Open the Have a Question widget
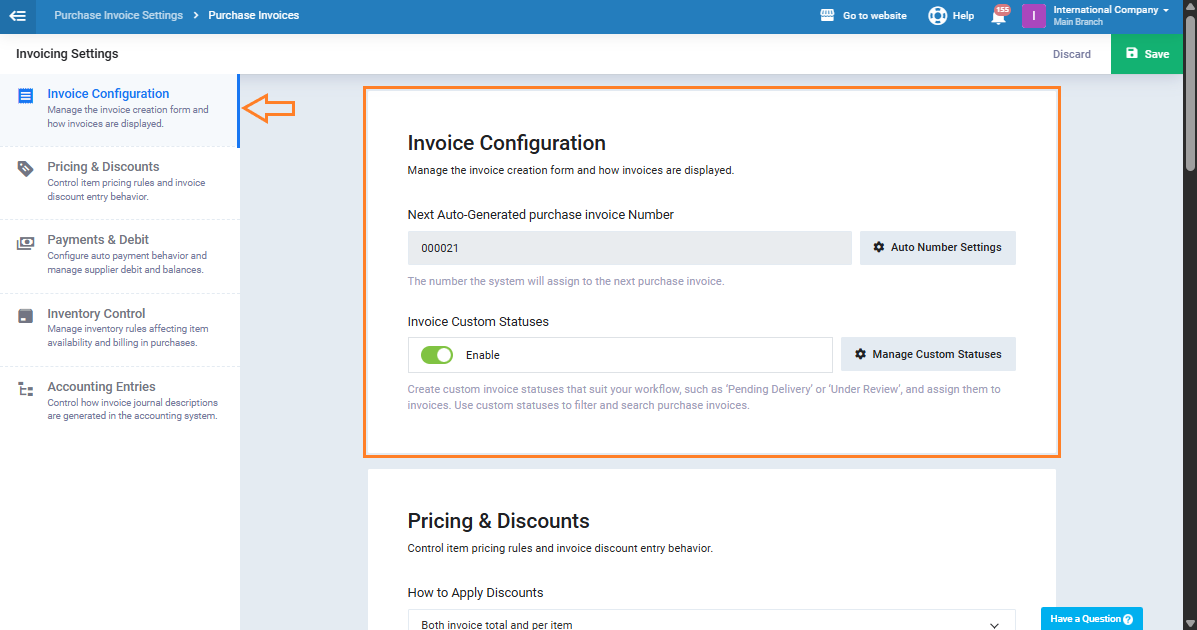1197x630 pixels. click(1091, 619)
